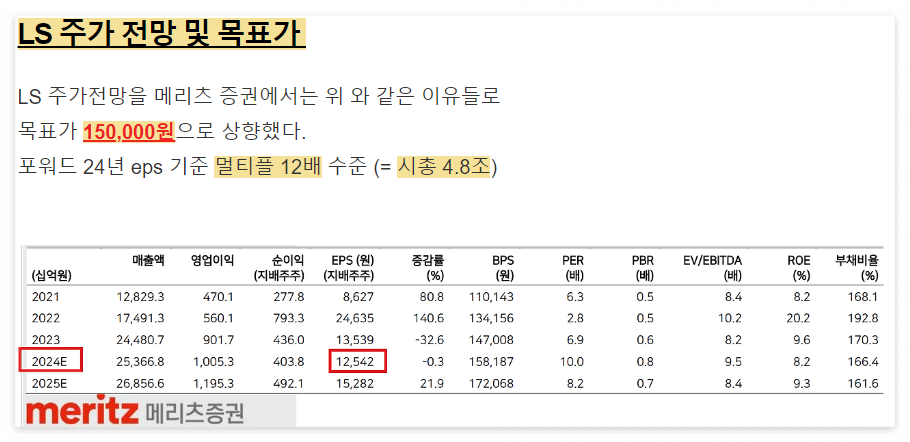Click the 2021 EPS value 8,627
Viewport: 910px width, 442px height.
[x=357, y=298]
